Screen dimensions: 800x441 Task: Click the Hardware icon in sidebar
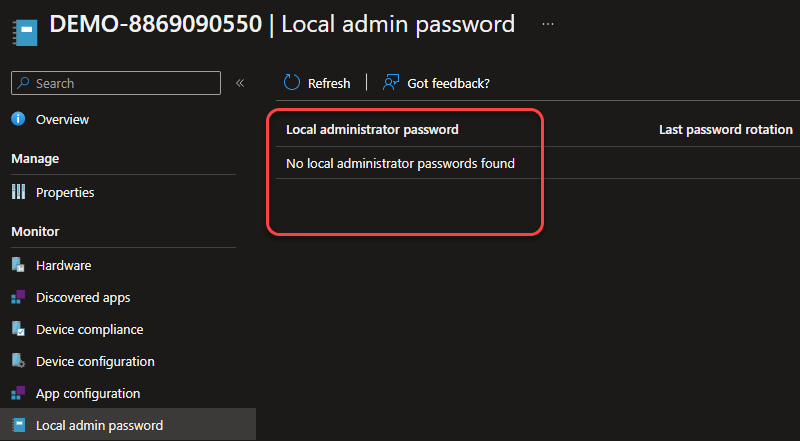pyautogui.click(x=18, y=265)
